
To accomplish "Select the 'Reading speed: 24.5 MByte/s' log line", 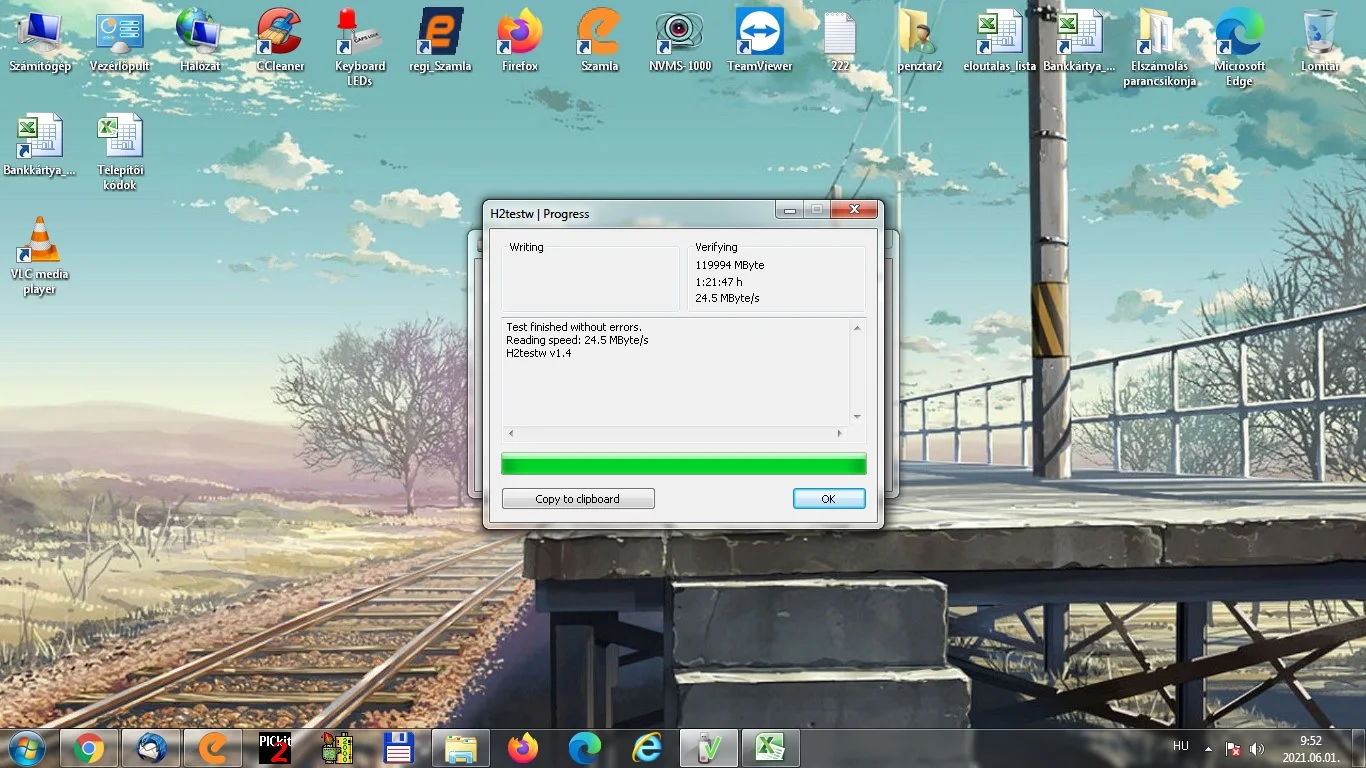I will tap(577, 340).
